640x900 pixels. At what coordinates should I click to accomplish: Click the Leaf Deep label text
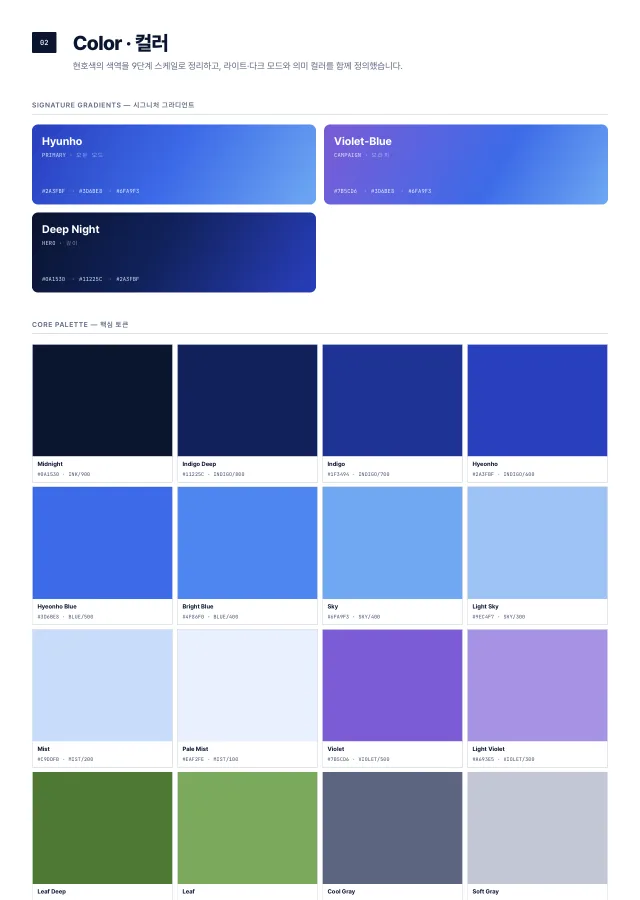tap(52, 891)
